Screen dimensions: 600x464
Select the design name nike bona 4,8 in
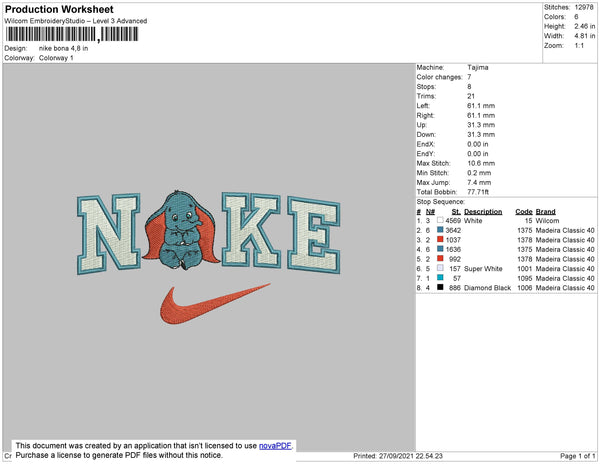64,48
